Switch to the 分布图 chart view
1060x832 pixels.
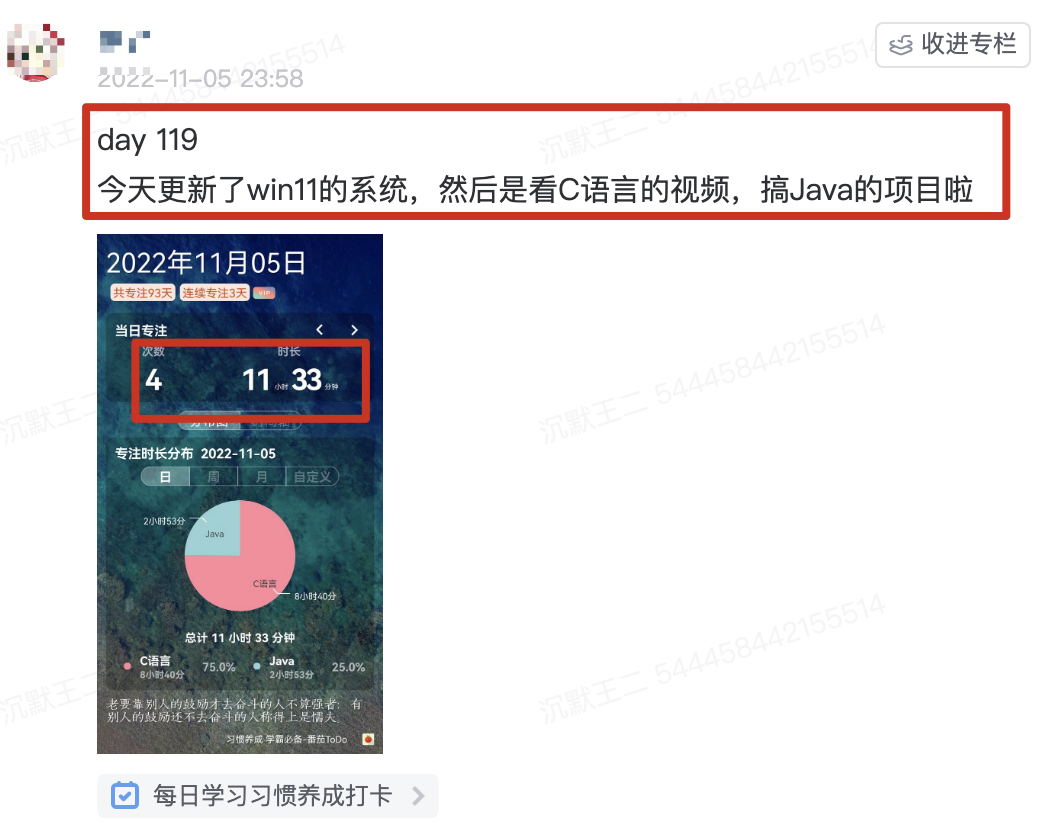212,424
